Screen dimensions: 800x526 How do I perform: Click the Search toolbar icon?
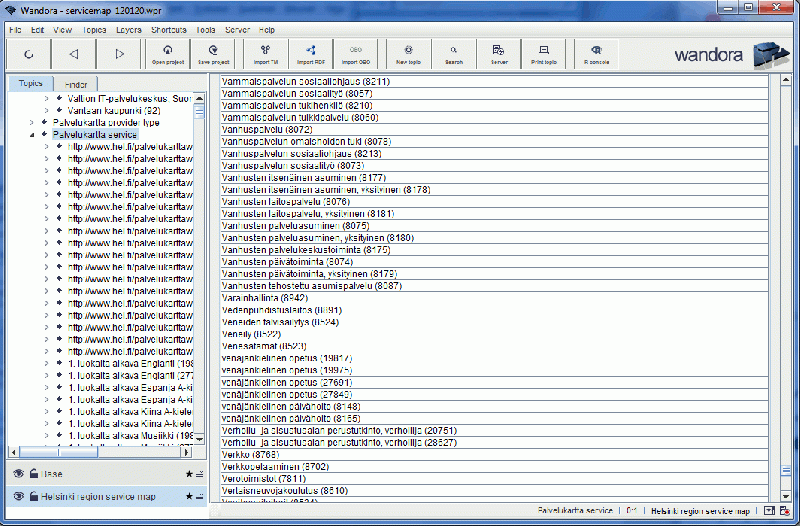click(454, 53)
